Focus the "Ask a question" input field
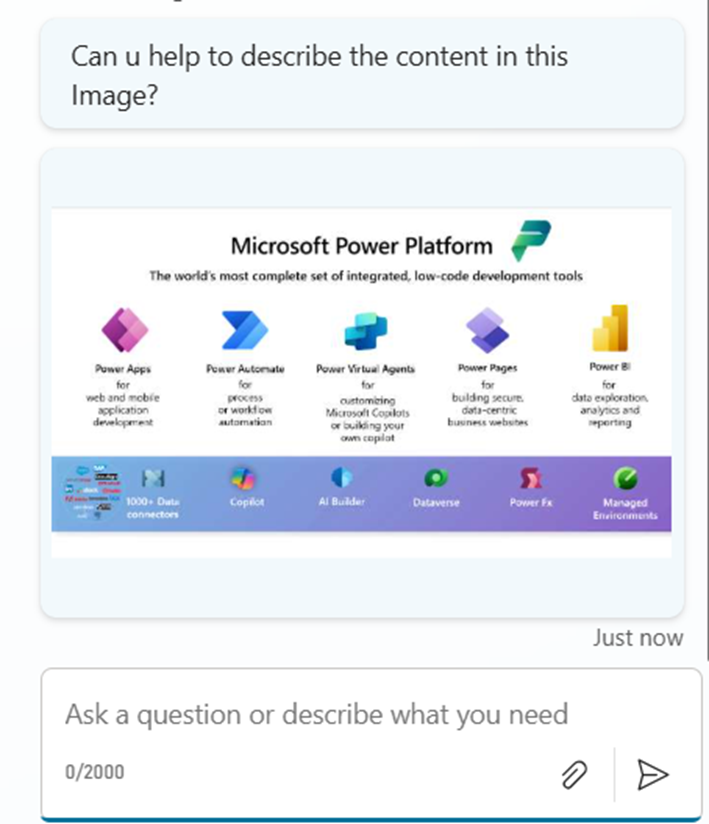 (317, 715)
